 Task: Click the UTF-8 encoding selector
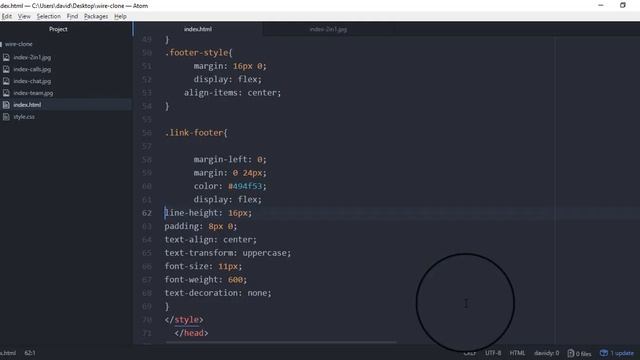493,353
